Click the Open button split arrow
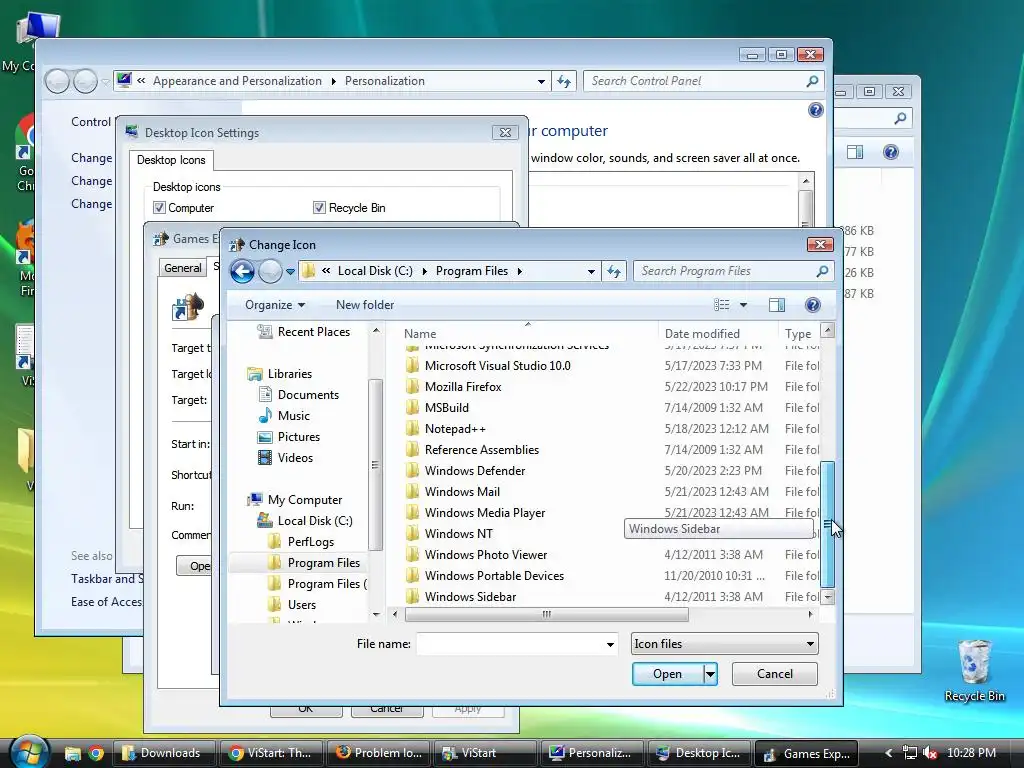The width and height of the screenshot is (1024, 768). 711,674
